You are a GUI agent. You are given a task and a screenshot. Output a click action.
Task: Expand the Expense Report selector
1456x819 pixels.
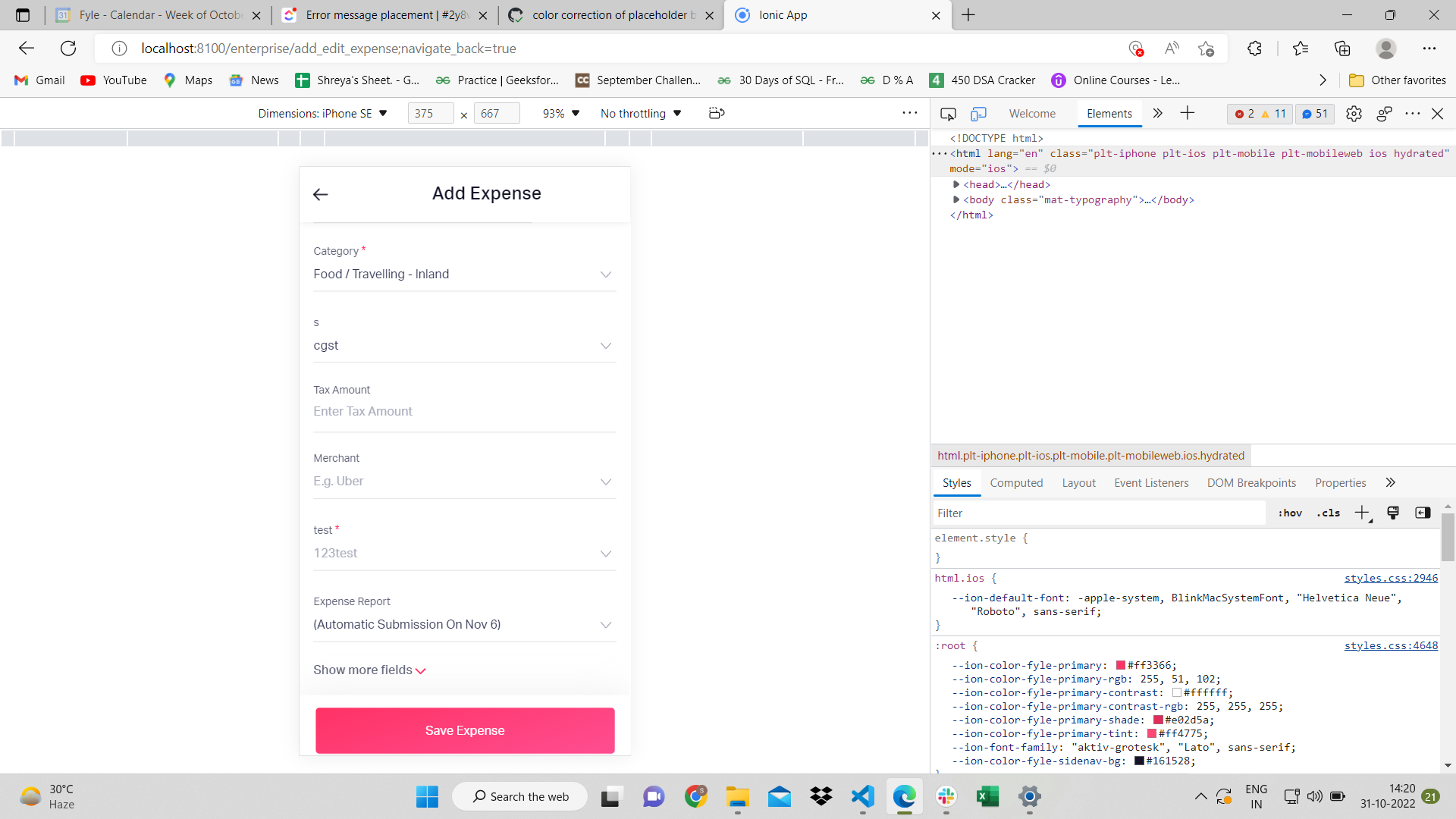coord(464,624)
